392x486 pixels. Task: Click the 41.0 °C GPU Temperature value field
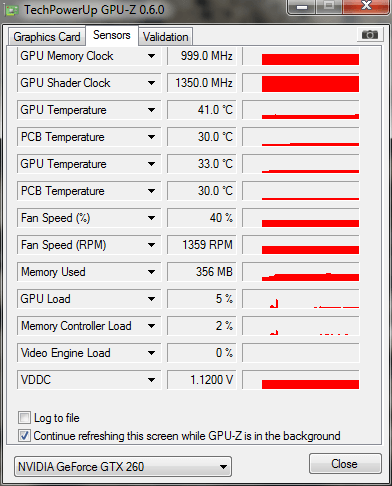coord(201,110)
